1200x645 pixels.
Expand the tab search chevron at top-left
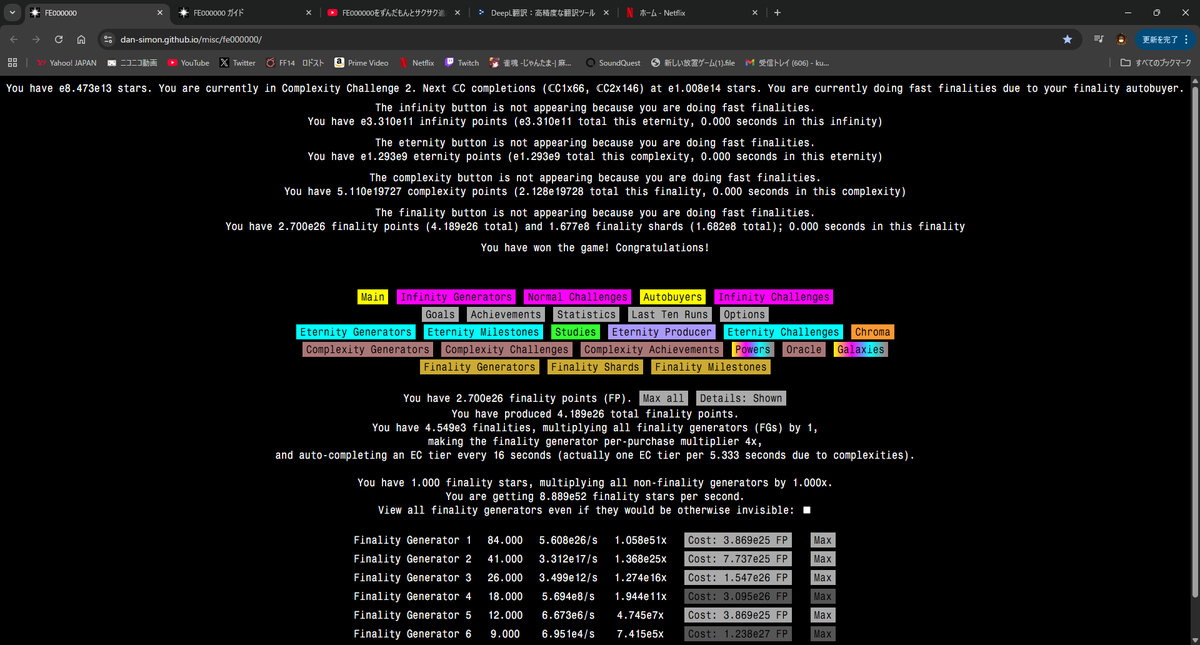click(12, 13)
